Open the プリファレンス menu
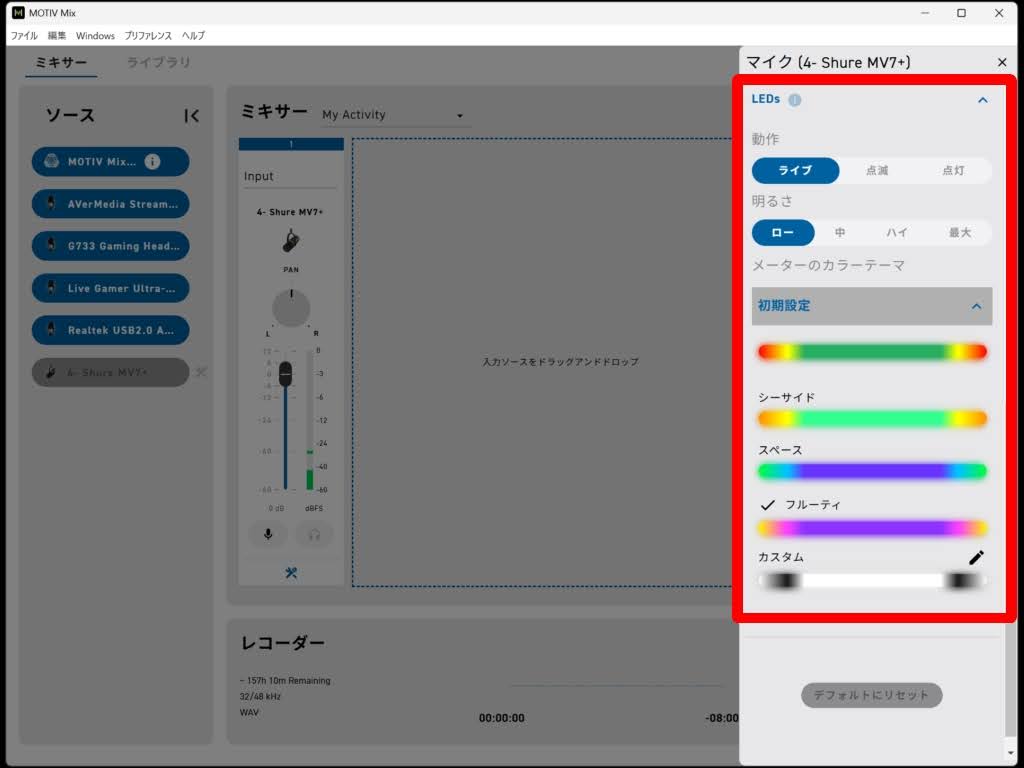This screenshot has width=1024, height=768. click(148, 36)
